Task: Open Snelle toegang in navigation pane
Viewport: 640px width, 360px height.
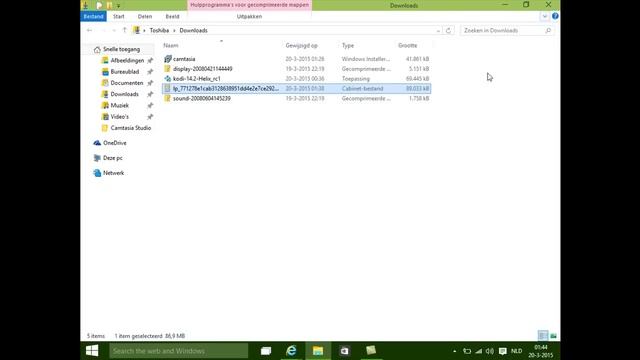Action: tap(121, 49)
